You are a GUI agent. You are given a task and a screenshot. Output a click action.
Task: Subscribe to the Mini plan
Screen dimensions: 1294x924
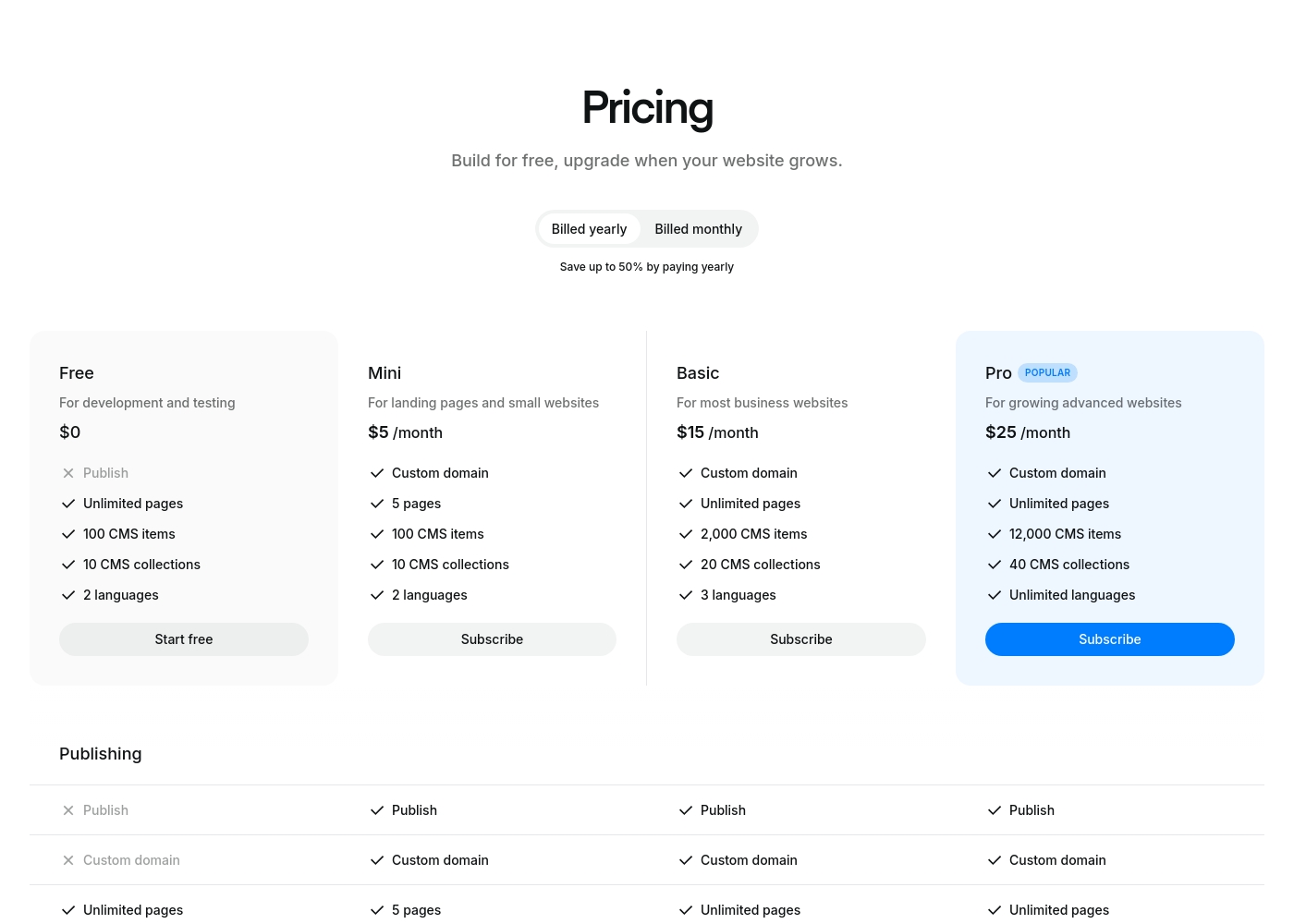492,639
